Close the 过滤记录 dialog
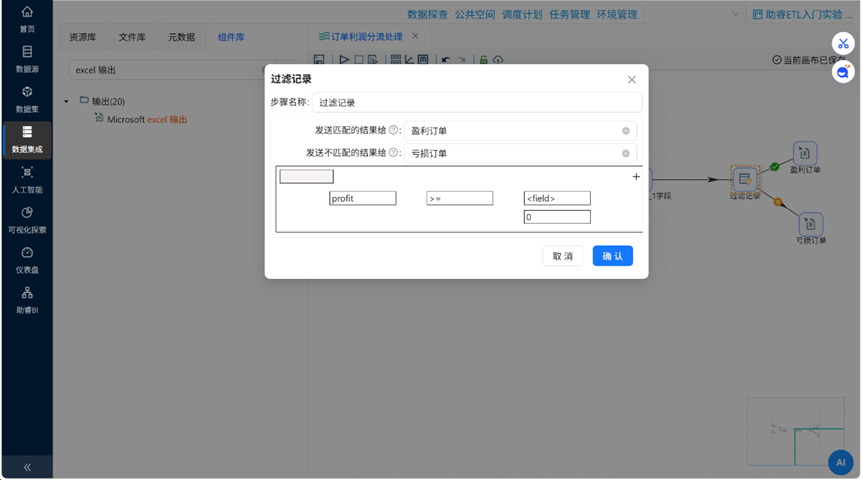 point(632,80)
